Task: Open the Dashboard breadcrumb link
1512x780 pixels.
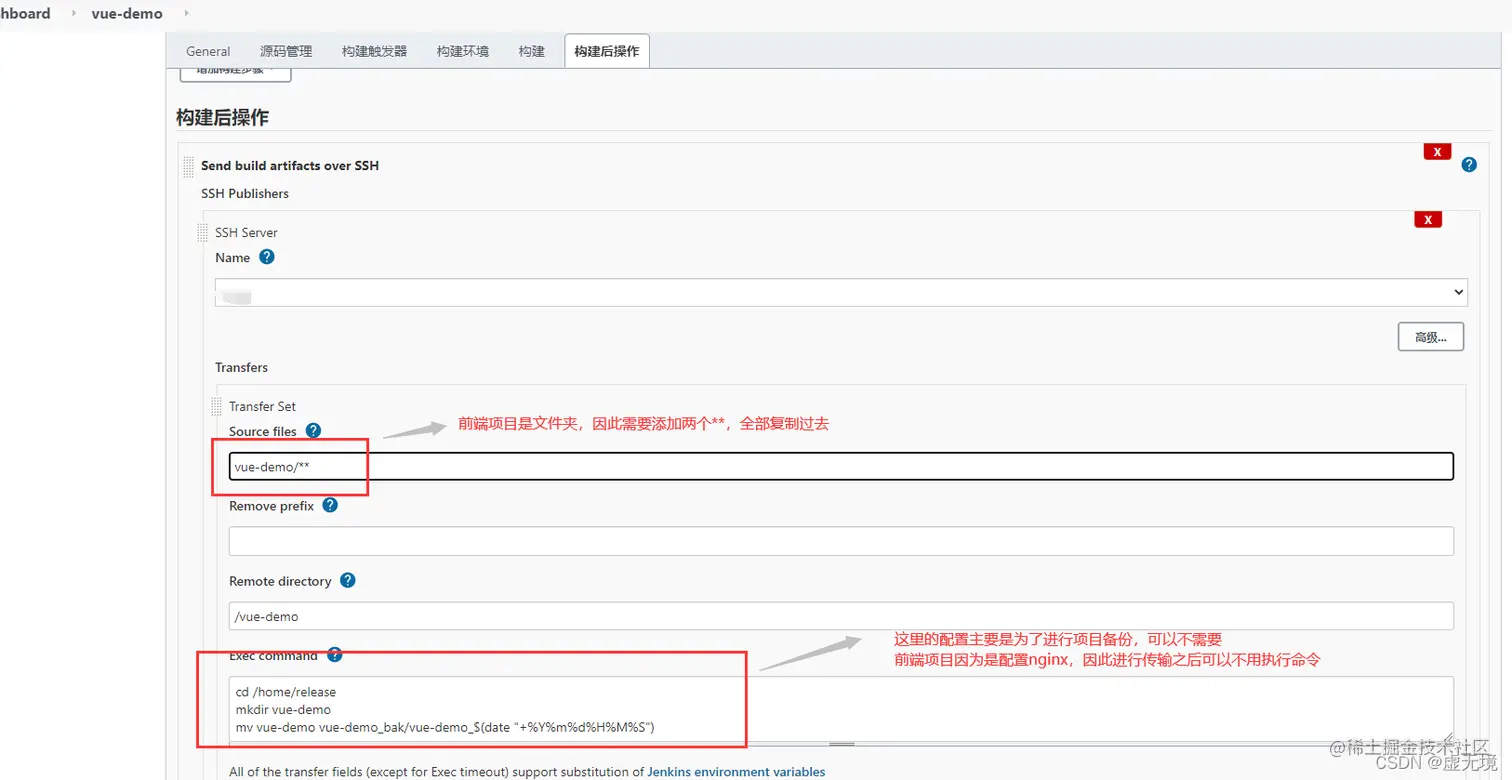Action: (x=25, y=14)
